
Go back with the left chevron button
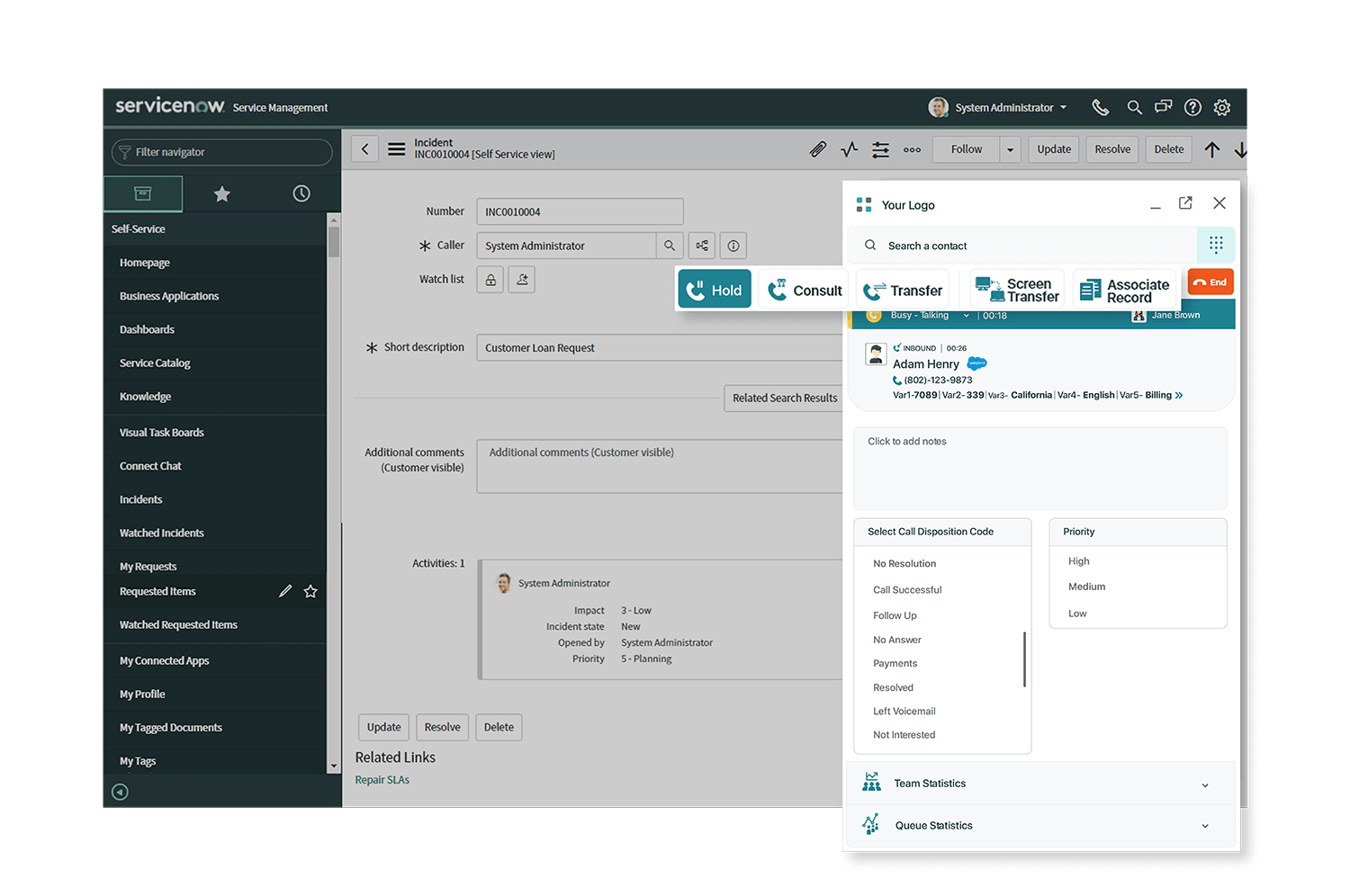[364, 149]
